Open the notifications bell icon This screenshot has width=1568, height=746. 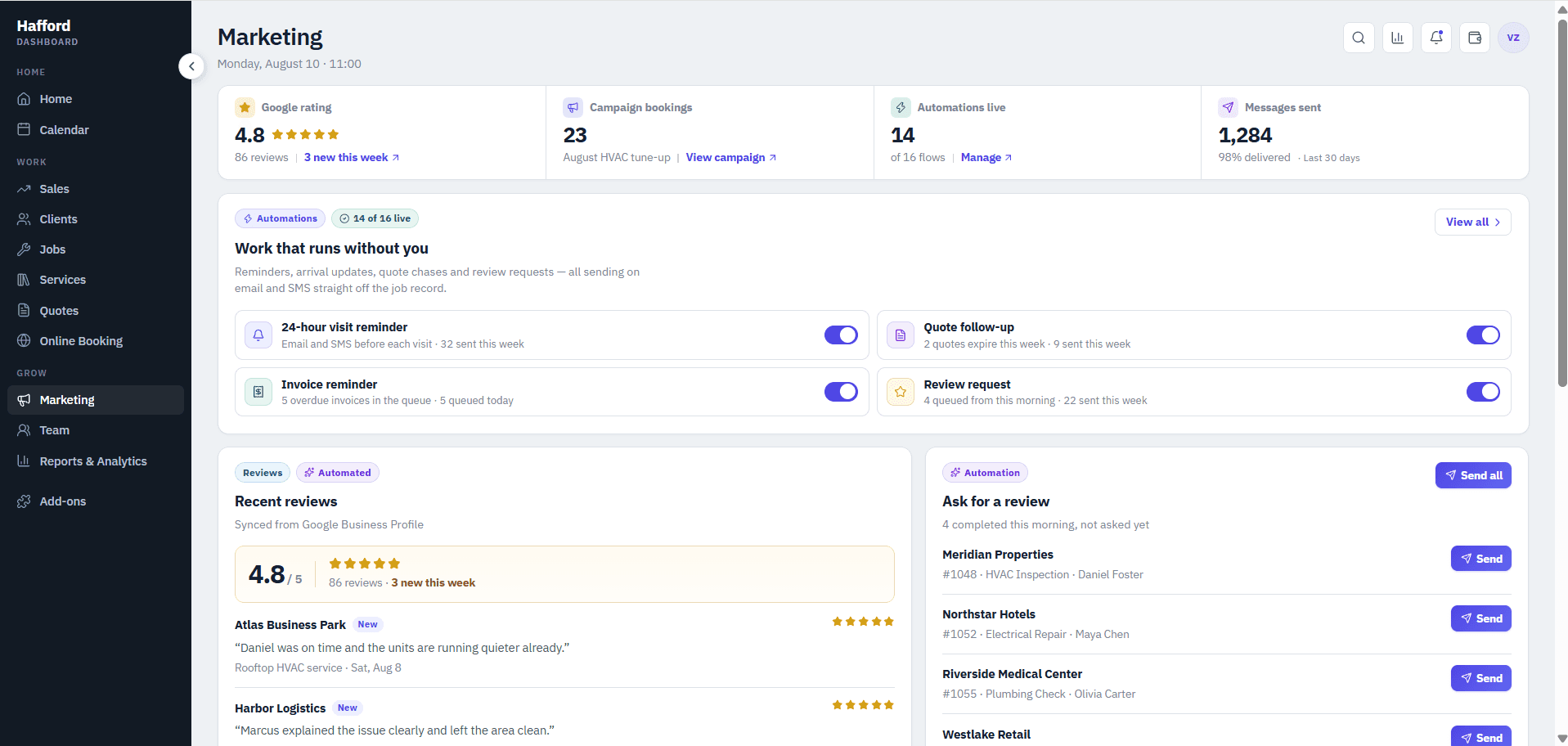[x=1436, y=38]
